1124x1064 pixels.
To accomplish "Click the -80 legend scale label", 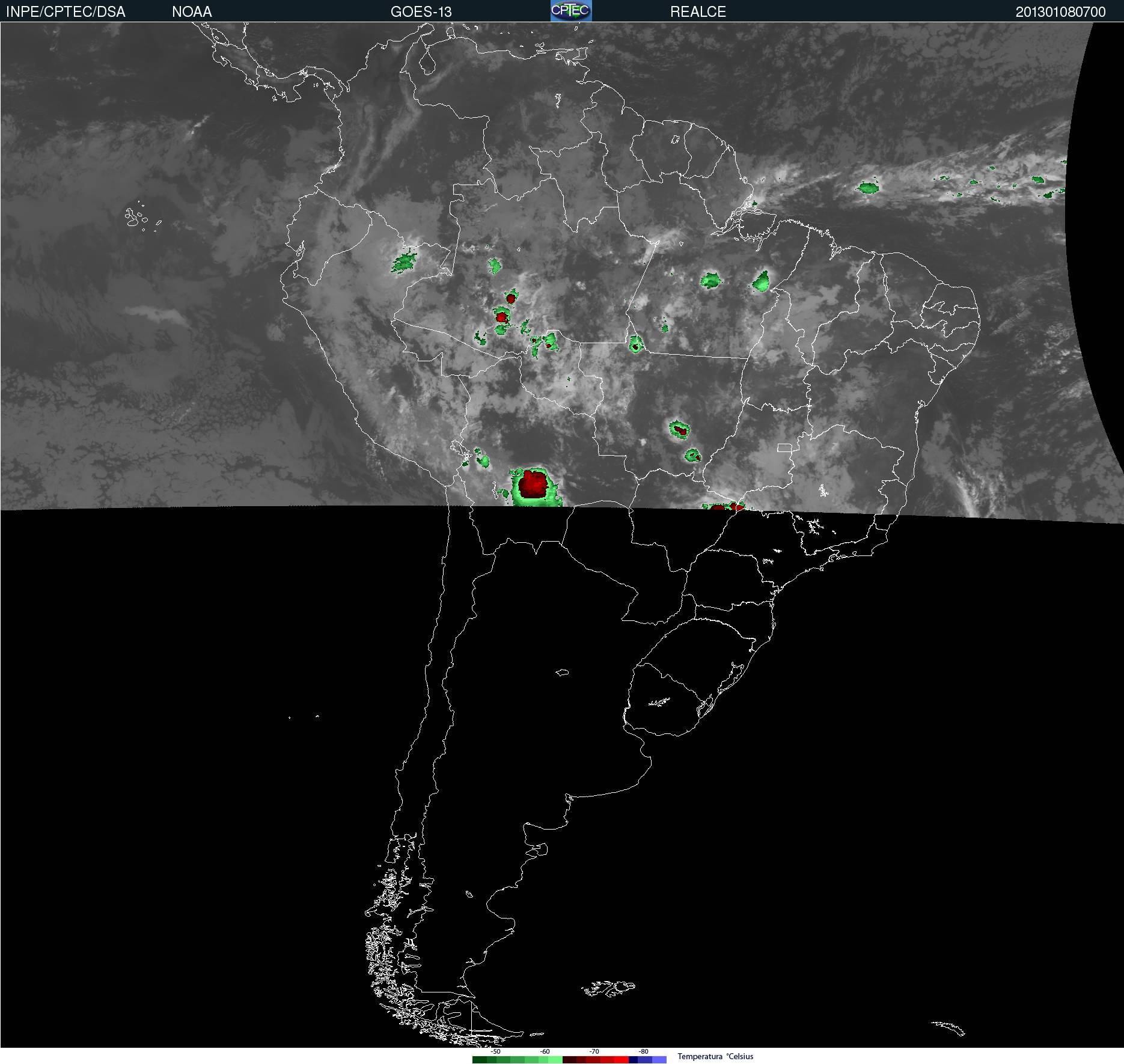I will pyautogui.click(x=643, y=1051).
